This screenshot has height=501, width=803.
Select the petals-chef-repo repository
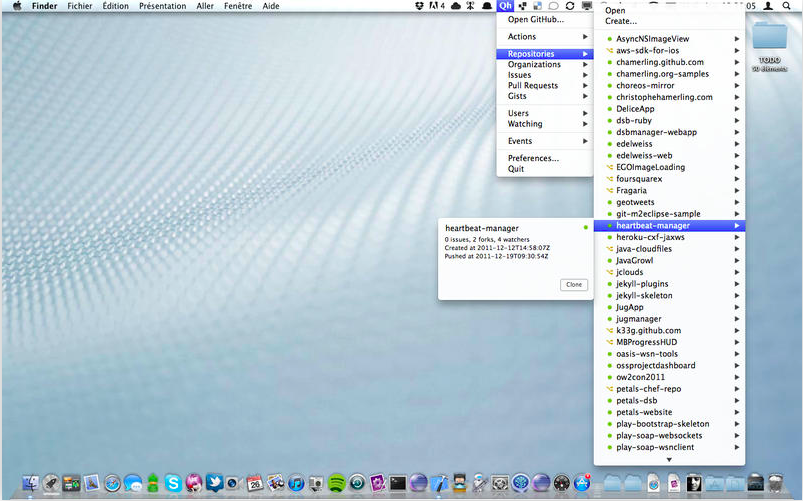[x=669, y=389]
